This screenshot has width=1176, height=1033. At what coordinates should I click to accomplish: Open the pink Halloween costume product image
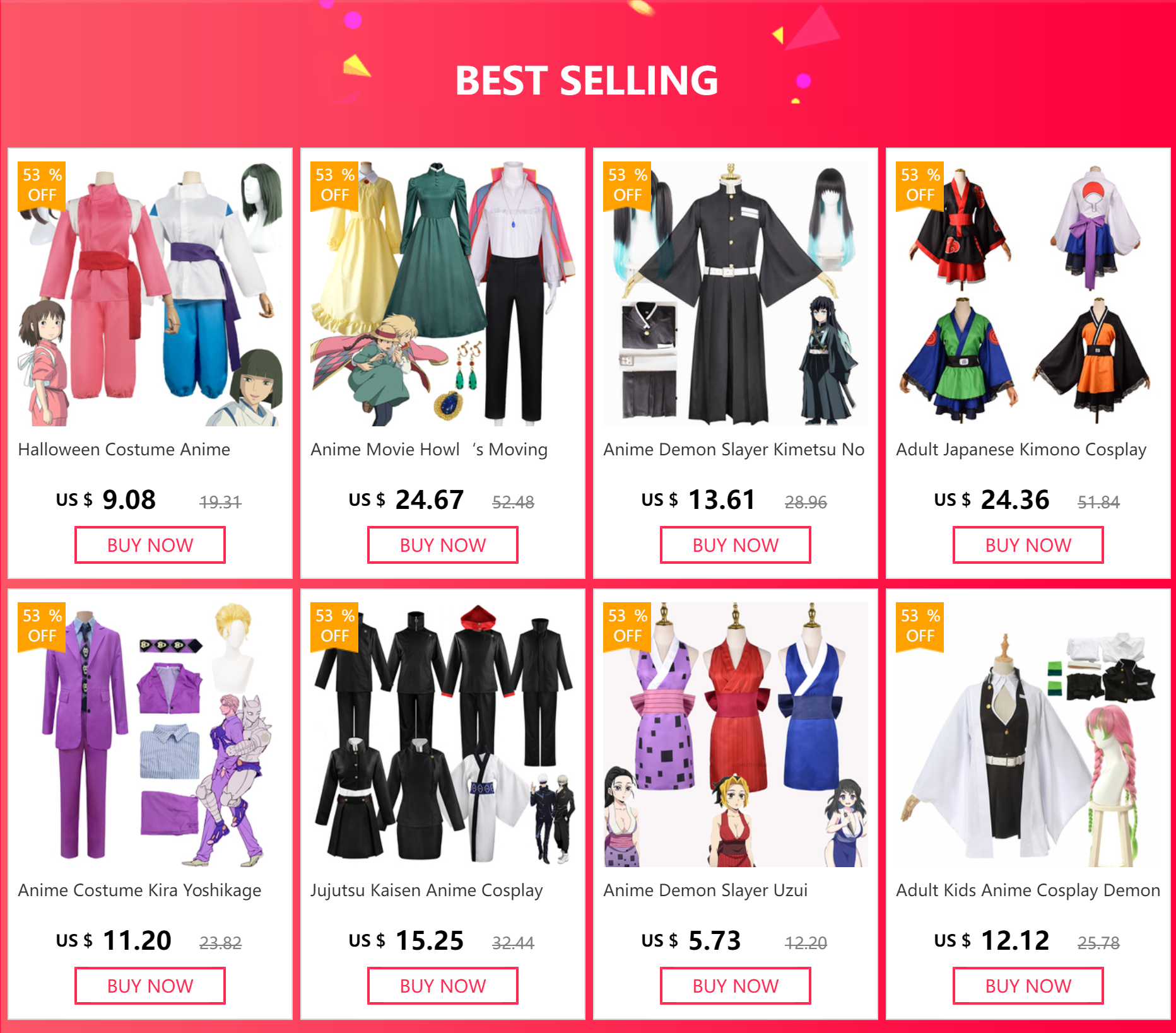click(x=150, y=294)
